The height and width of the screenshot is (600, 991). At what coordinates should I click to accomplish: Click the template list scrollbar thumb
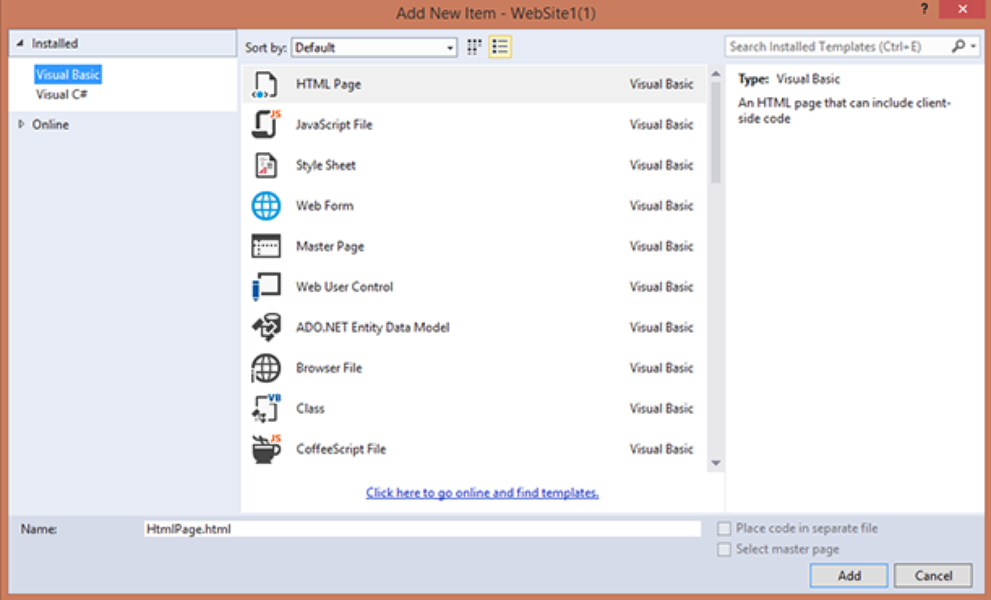[x=715, y=133]
